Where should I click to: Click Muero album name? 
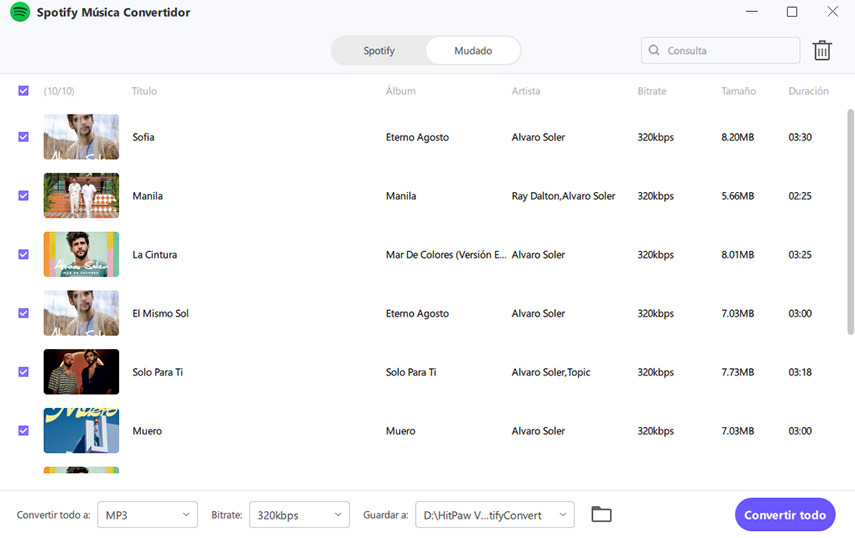click(400, 431)
